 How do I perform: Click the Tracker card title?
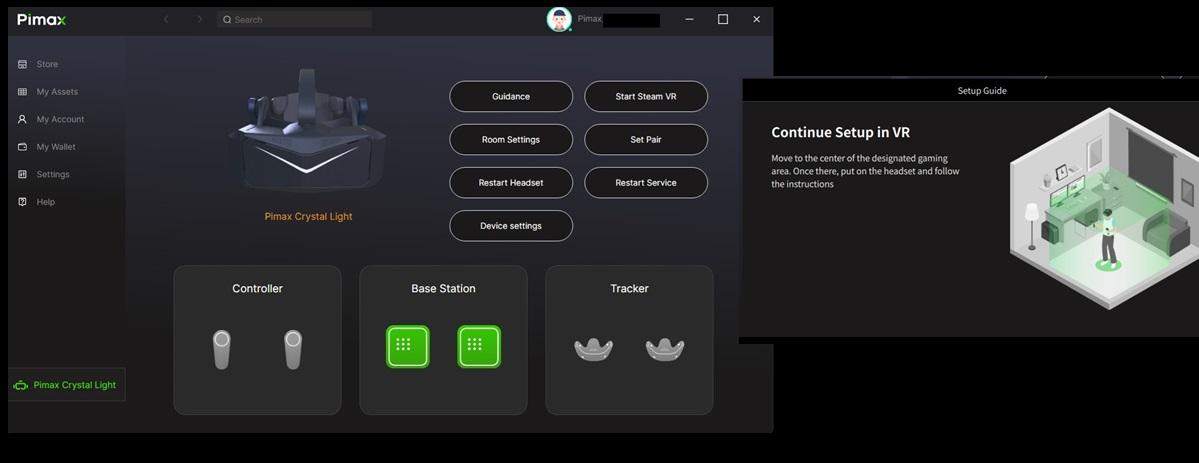629,289
